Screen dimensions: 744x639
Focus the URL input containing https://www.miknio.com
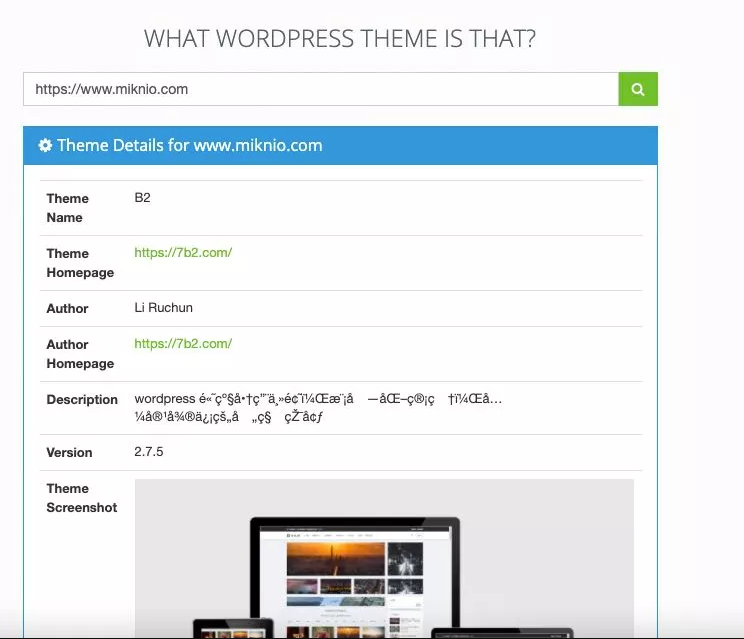point(321,89)
